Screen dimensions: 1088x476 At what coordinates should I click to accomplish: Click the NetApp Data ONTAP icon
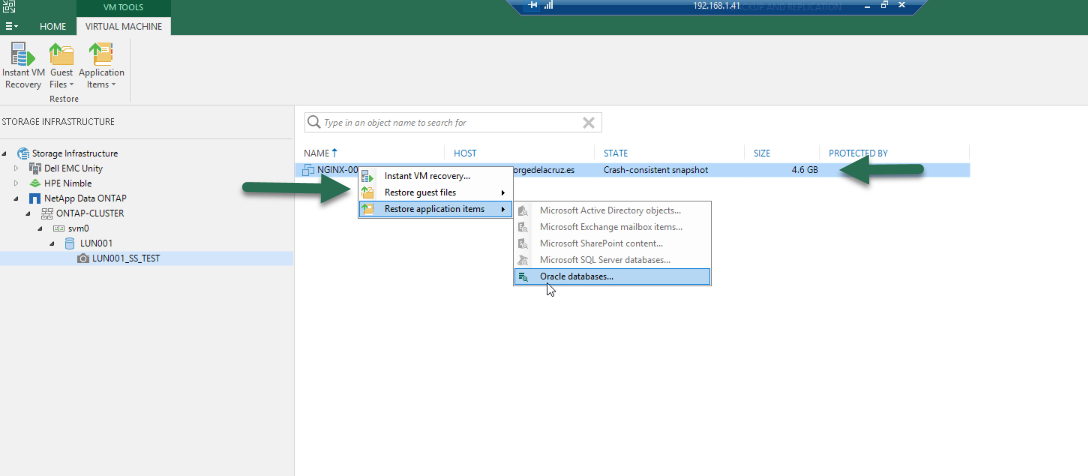35,198
